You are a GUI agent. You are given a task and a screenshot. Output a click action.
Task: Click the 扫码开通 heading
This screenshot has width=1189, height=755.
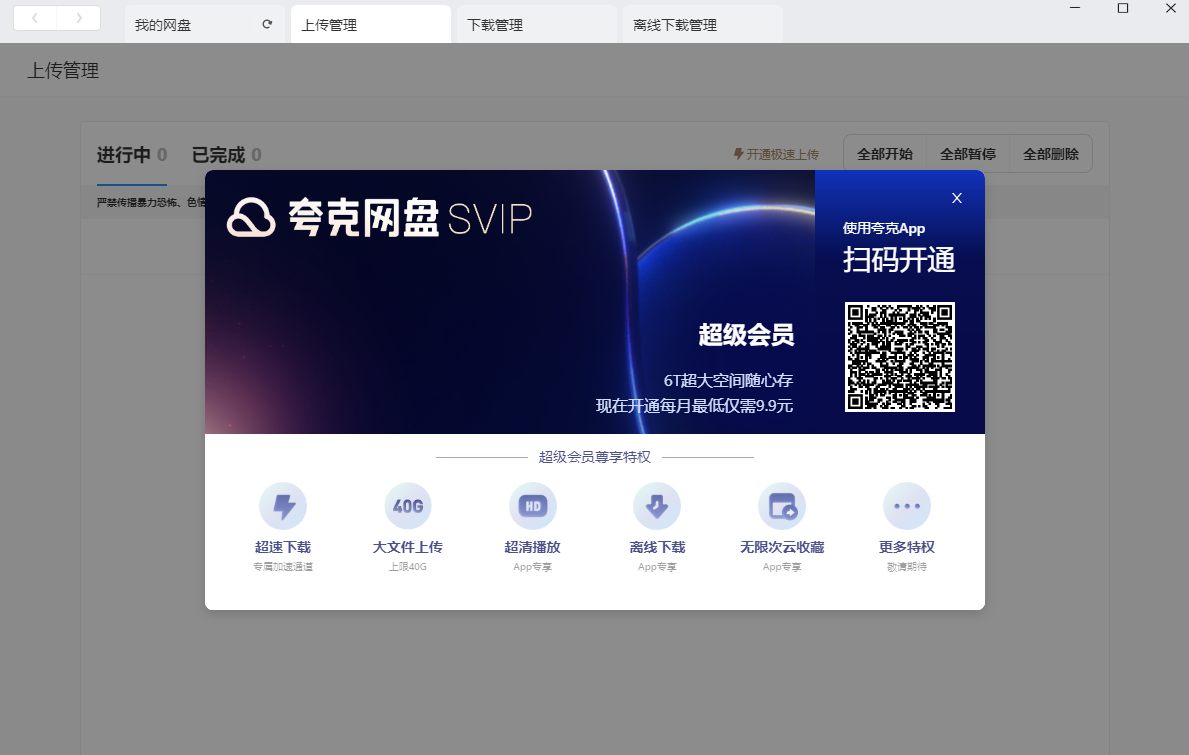pos(899,260)
